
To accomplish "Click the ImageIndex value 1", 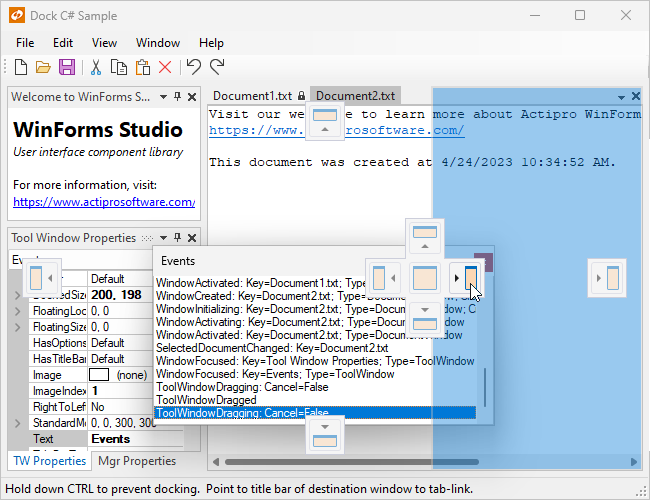I will click(95, 391).
